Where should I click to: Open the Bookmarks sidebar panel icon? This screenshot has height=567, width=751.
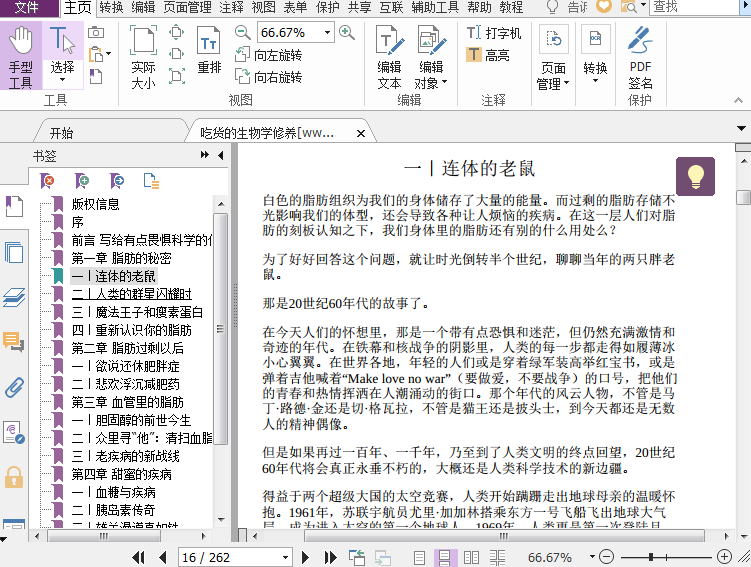pyautogui.click(x=14, y=206)
